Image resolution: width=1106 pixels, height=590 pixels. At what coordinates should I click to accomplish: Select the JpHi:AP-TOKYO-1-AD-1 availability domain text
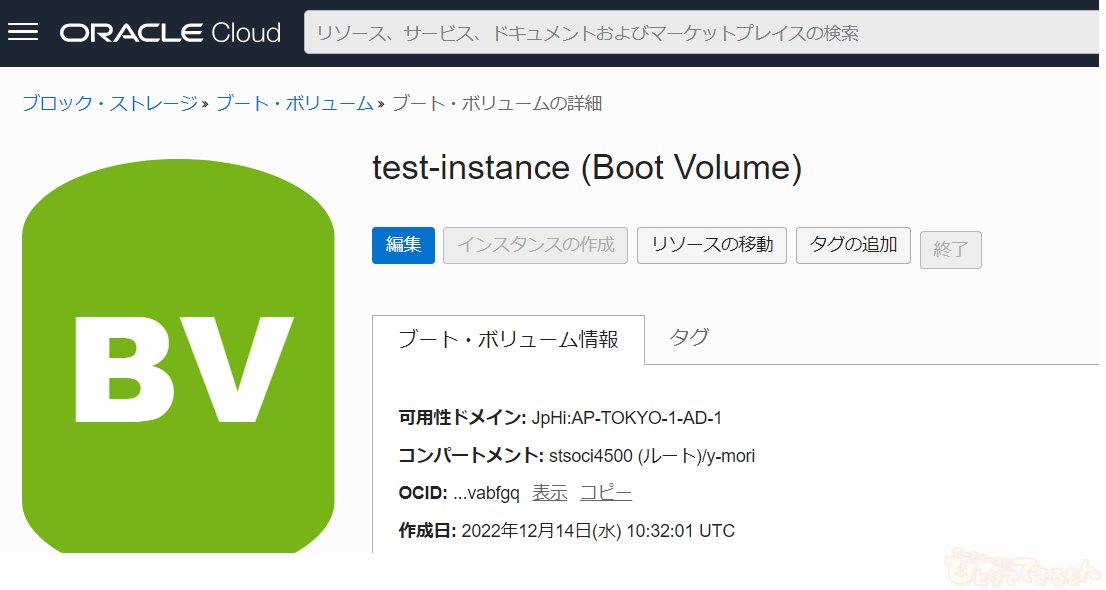[x=626, y=418]
